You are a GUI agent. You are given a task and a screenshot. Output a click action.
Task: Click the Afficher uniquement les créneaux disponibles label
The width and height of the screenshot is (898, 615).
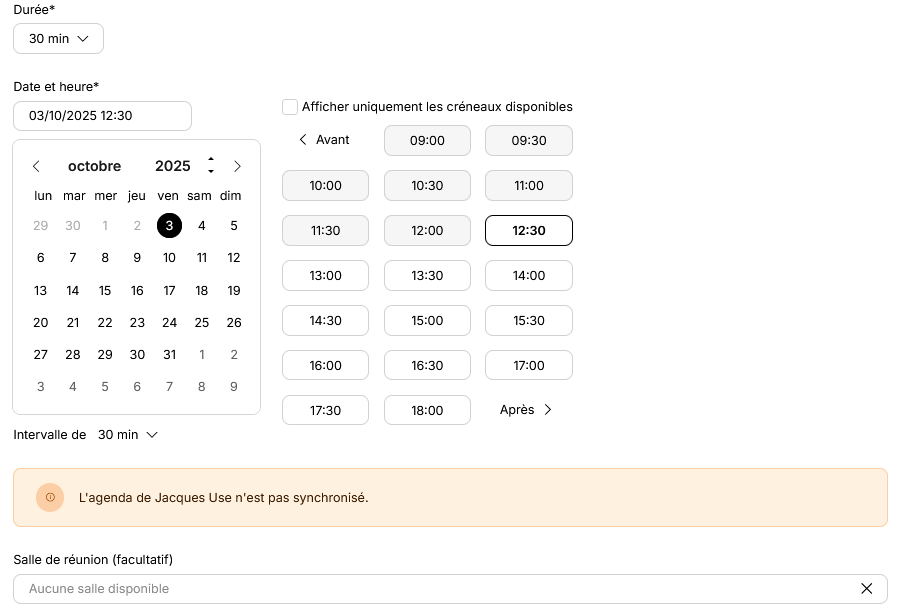(437, 107)
